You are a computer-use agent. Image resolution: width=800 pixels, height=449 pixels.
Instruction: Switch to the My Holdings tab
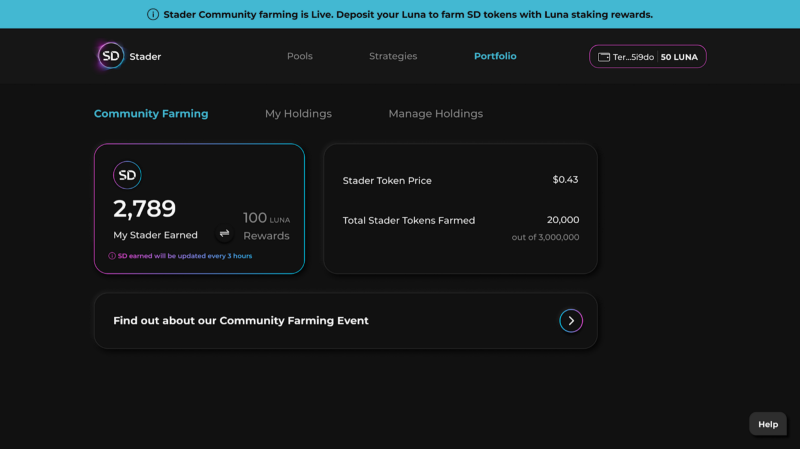tap(298, 114)
